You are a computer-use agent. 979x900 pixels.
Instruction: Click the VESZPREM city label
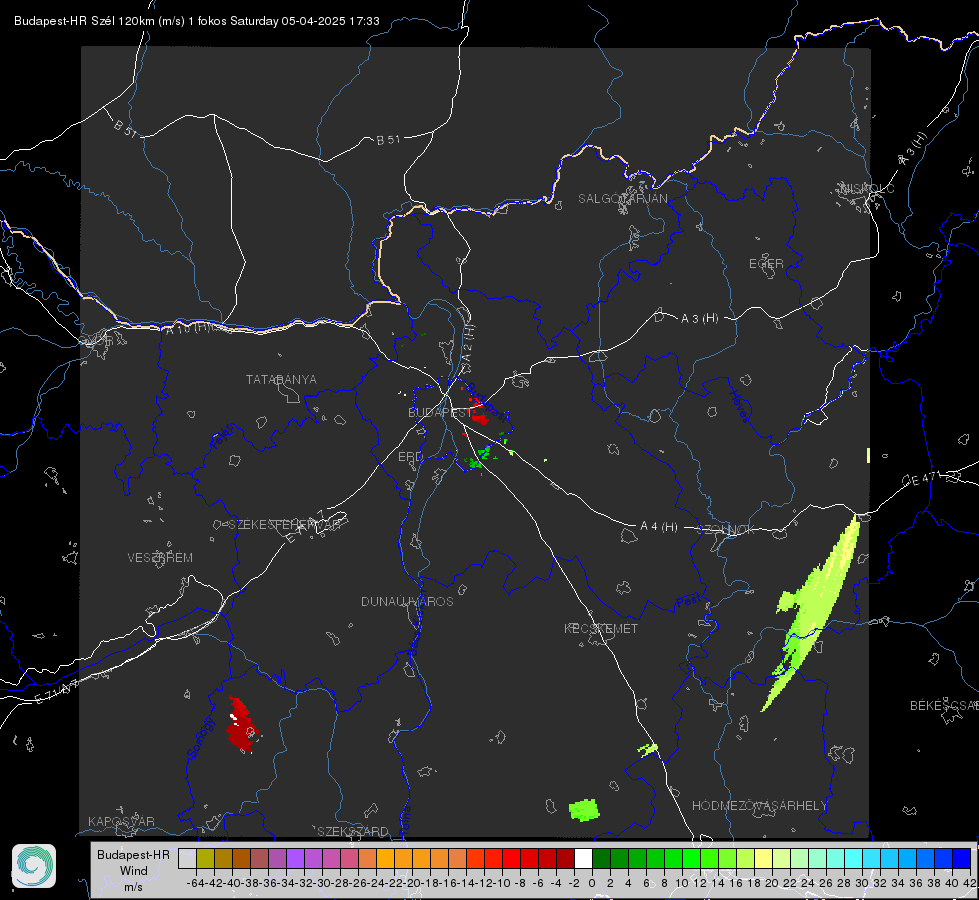[x=160, y=558]
